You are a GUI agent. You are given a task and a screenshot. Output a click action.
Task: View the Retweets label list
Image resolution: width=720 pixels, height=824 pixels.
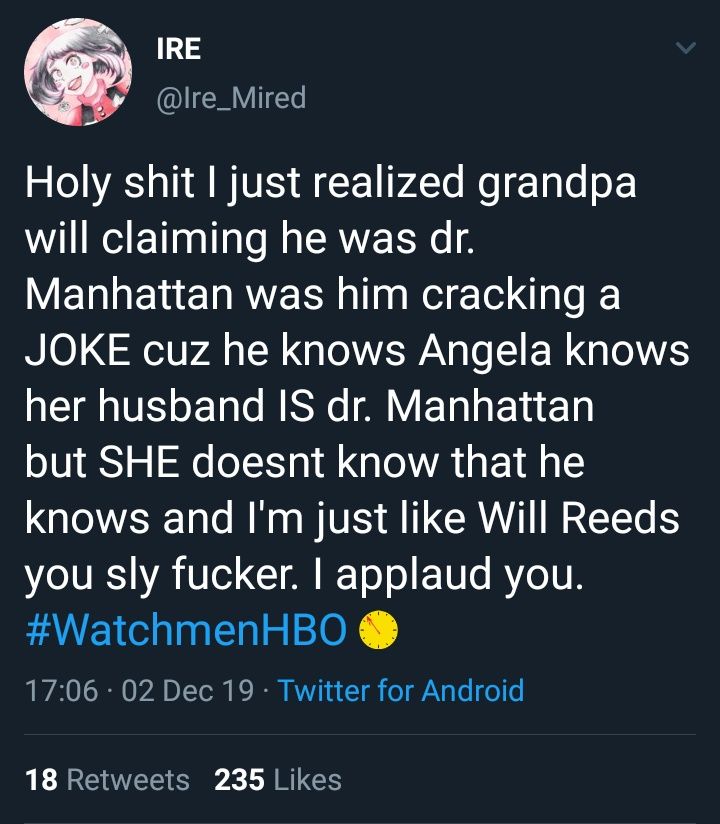pos(127,780)
